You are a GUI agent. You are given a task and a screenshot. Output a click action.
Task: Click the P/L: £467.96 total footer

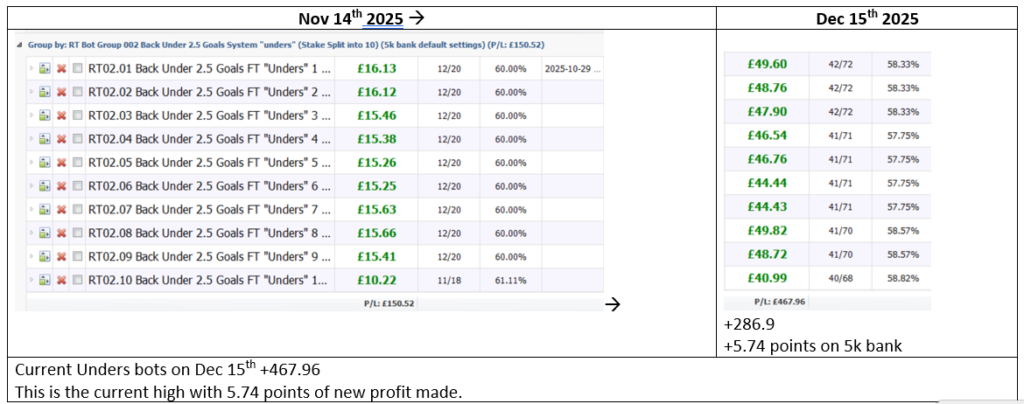(x=776, y=301)
